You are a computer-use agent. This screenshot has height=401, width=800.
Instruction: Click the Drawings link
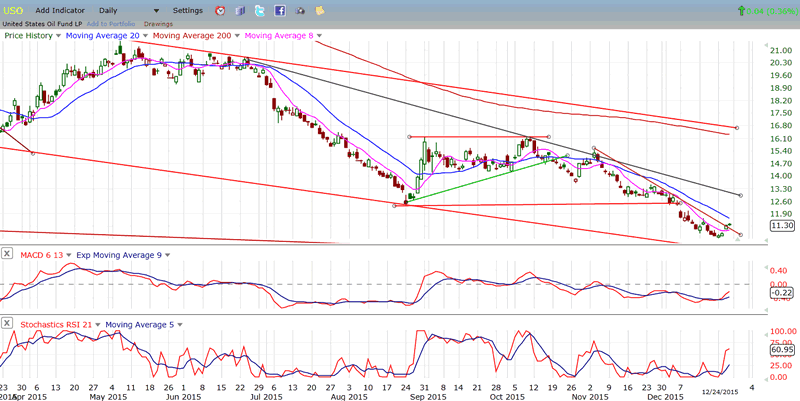(x=158, y=23)
